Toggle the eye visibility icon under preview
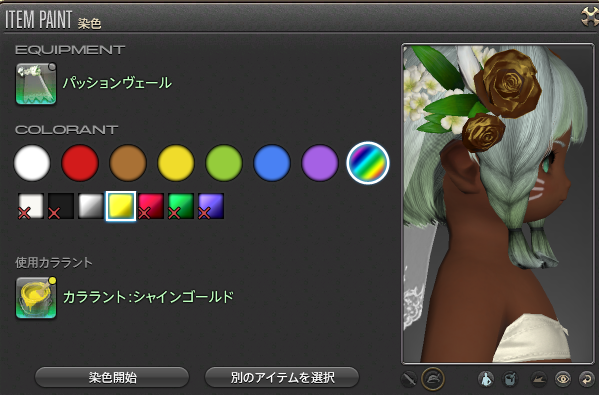 [563, 379]
